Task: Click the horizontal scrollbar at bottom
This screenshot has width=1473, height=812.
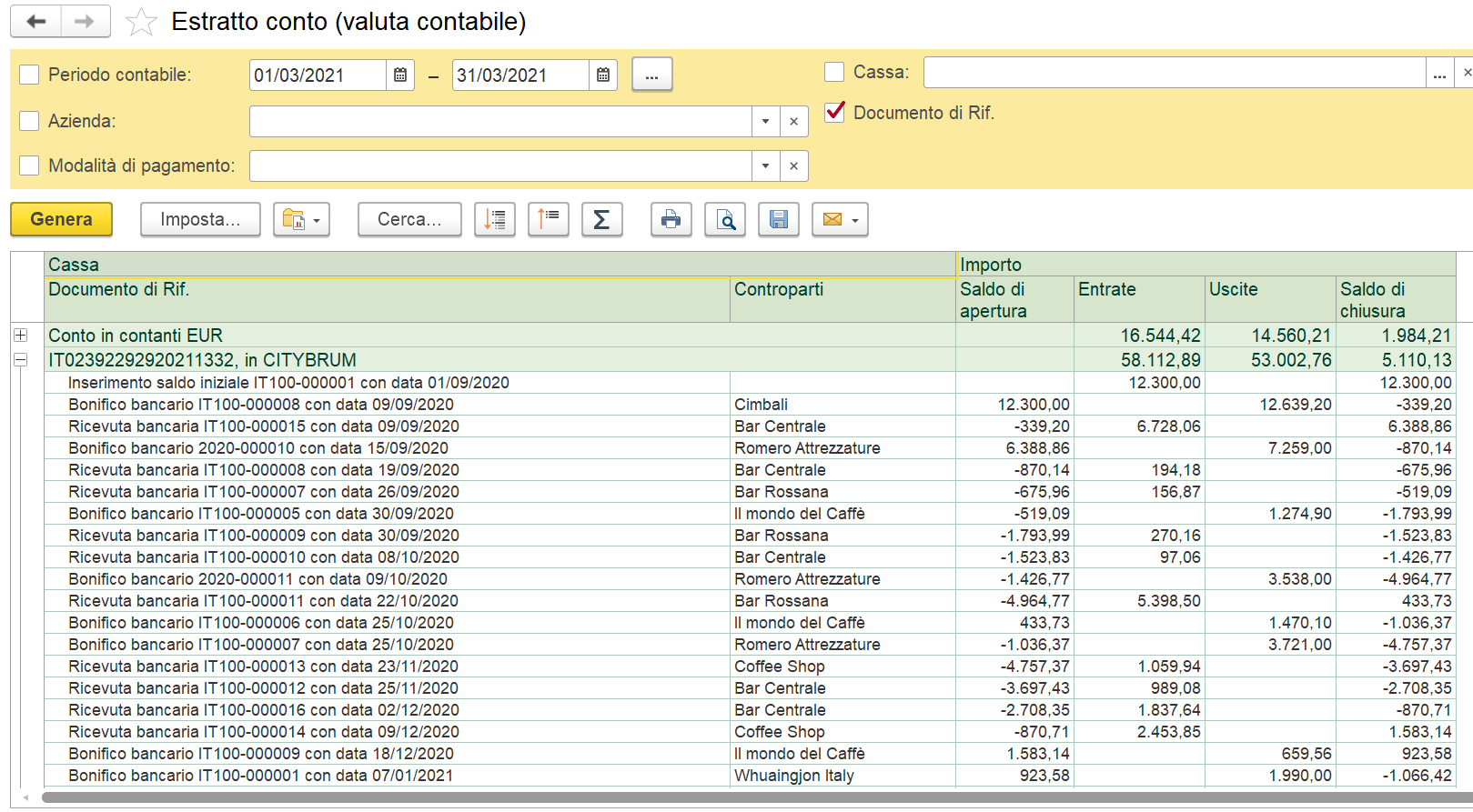Action: point(755,797)
